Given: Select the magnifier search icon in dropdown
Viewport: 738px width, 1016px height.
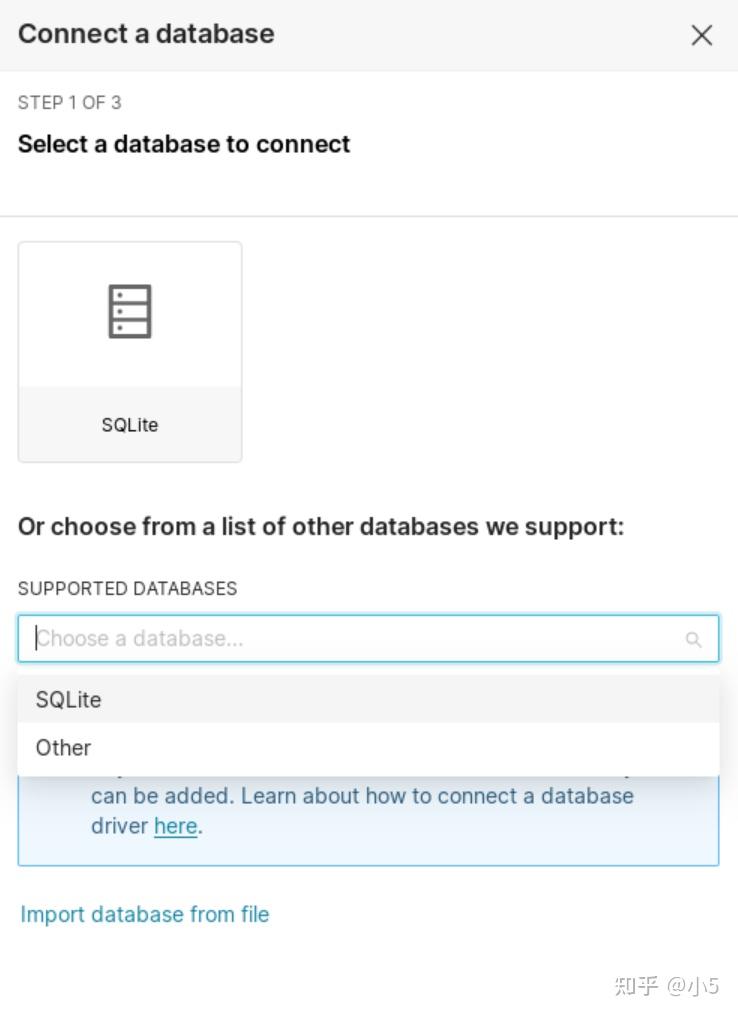Looking at the screenshot, I should coord(694,638).
